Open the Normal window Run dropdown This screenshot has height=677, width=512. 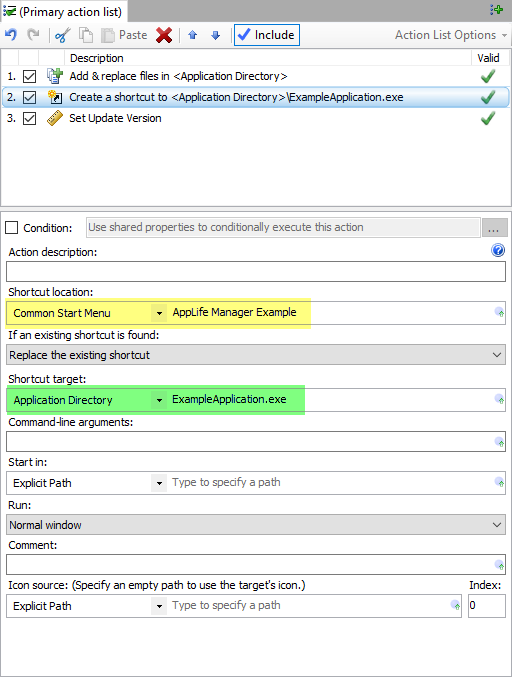click(256, 525)
